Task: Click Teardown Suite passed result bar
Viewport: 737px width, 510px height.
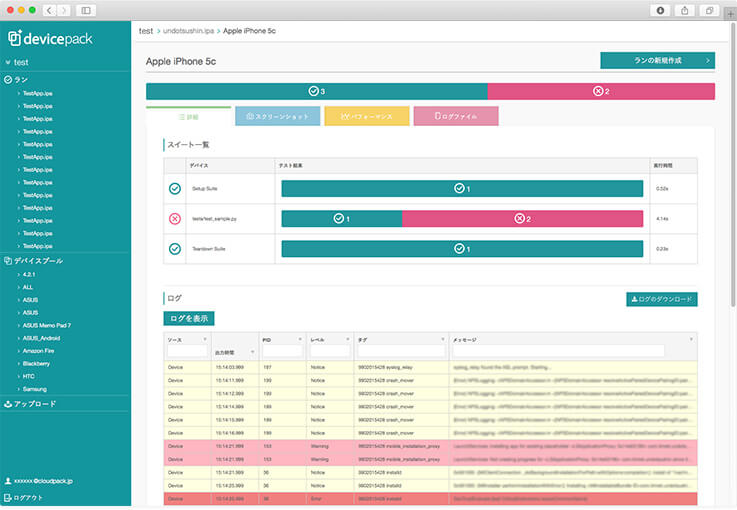Action: tap(462, 249)
